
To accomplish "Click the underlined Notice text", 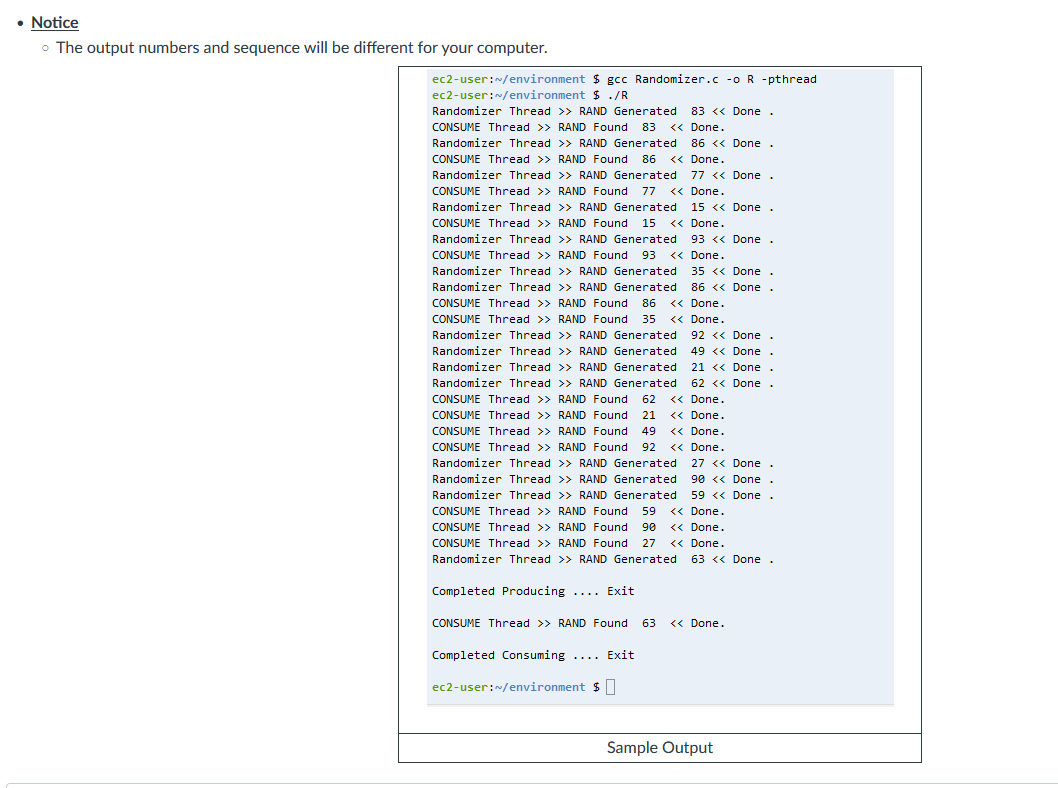I will 55,22.
